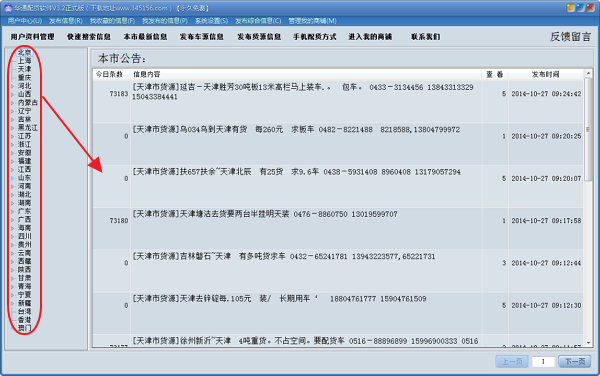The width and height of the screenshot is (600, 376).
Task: Expand the 山东 tree node arrow
Action: (12, 178)
